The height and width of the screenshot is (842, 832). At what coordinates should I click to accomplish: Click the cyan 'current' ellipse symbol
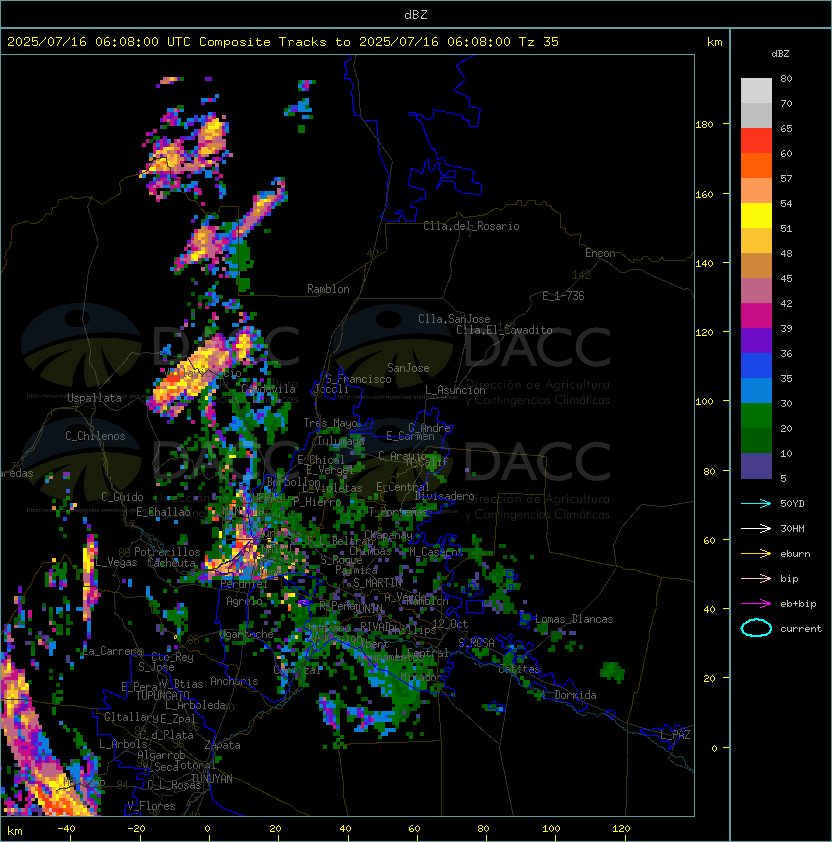(x=756, y=628)
